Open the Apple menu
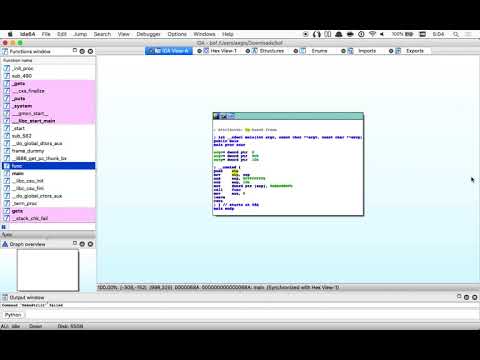 (10, 34)
